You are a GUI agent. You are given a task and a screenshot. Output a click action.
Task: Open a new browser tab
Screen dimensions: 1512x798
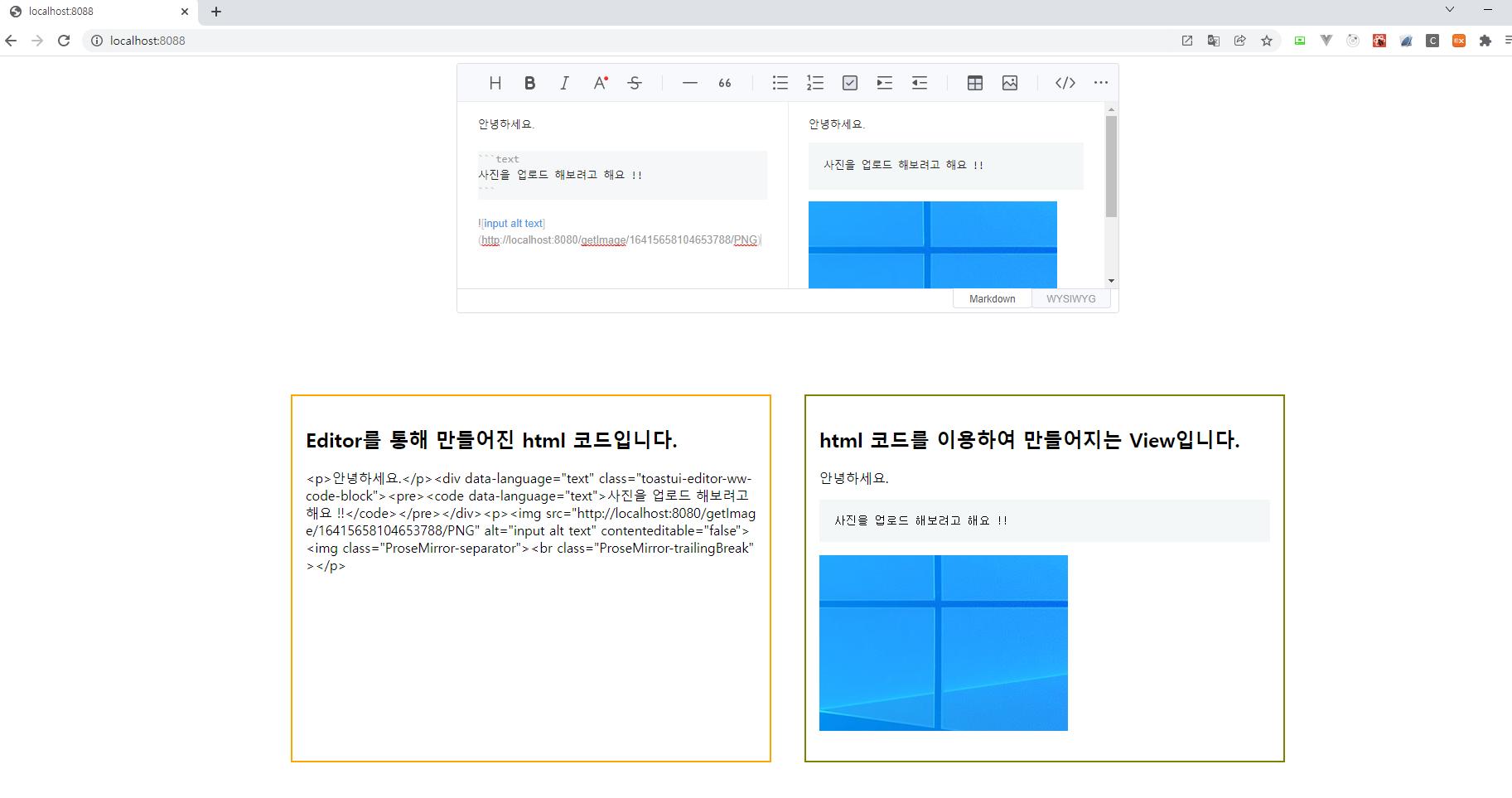[x=216, y=12]
